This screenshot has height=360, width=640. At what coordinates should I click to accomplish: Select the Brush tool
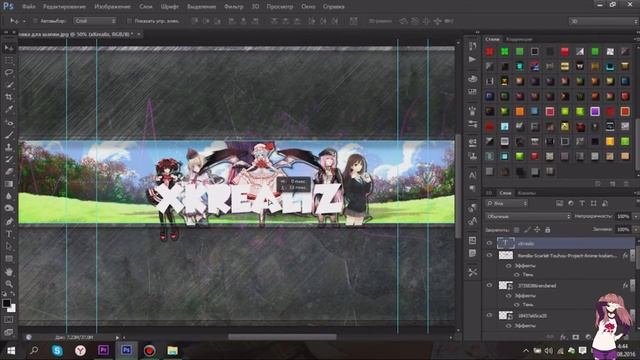pos(9,134)
